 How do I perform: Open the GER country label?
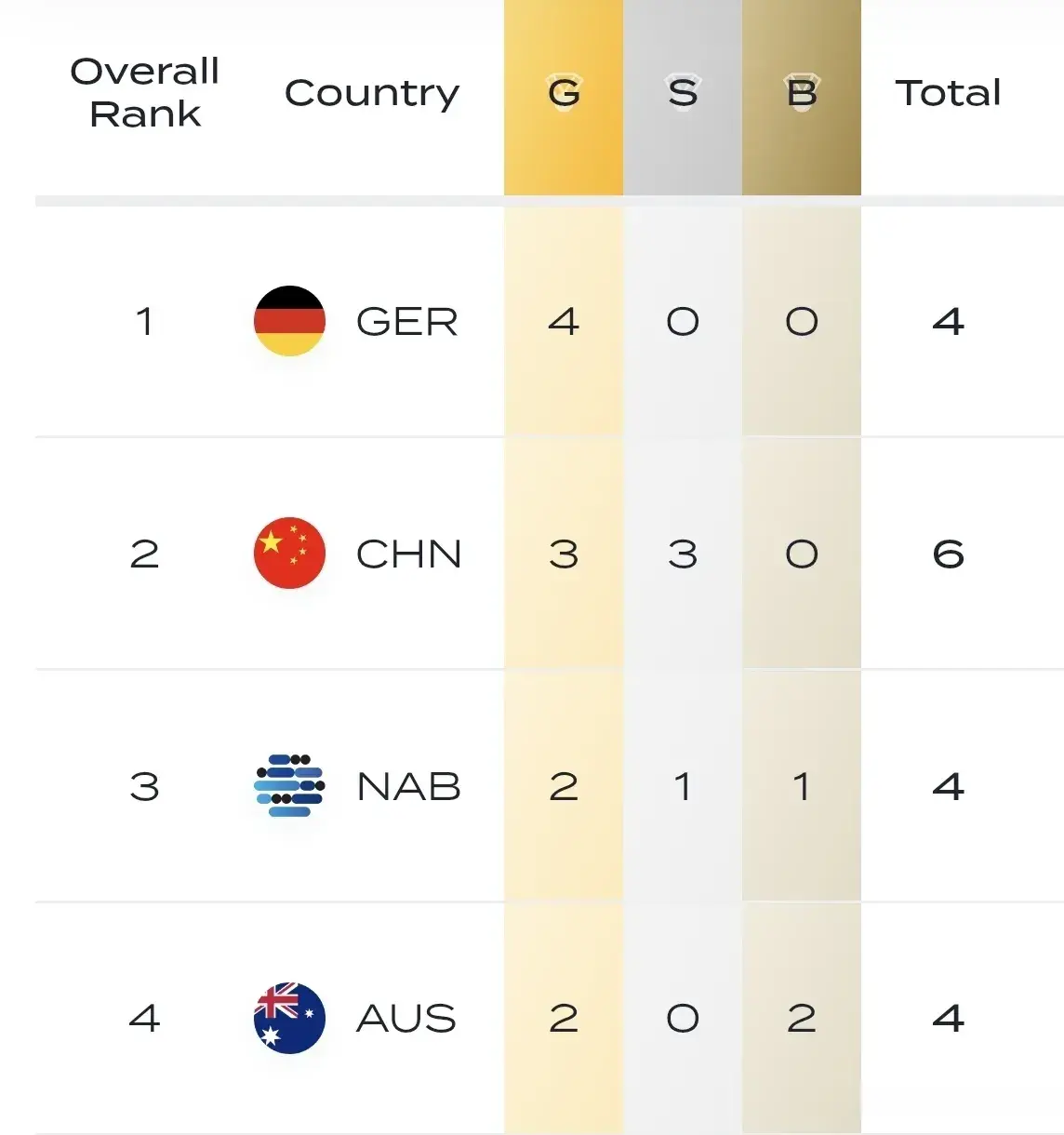407,322
